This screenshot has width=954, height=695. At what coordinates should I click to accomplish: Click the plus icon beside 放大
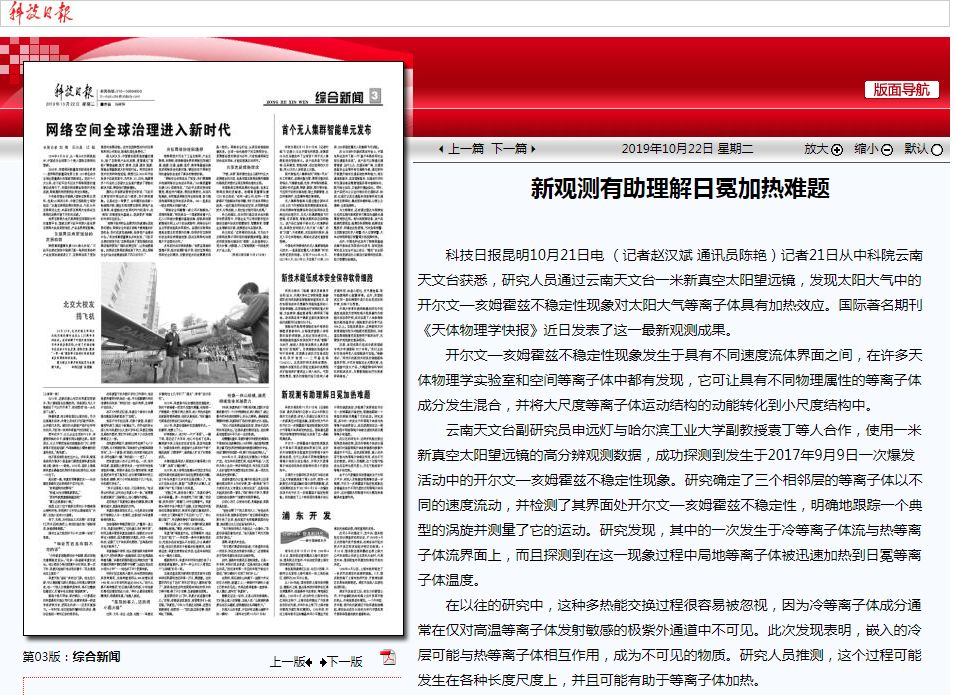pos(837,150)
